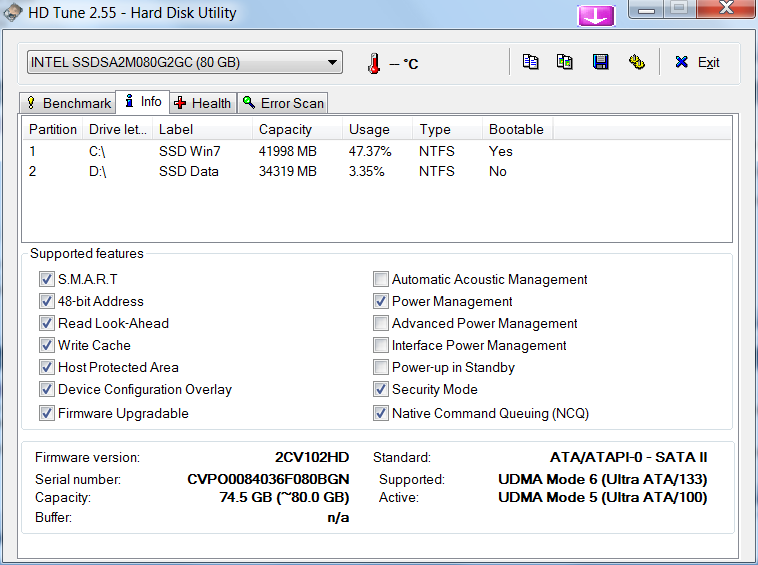This screenshot has width=758, height=565.
Task: Select the SSD Win7 partition label
Action: click(x=190, y=151)
